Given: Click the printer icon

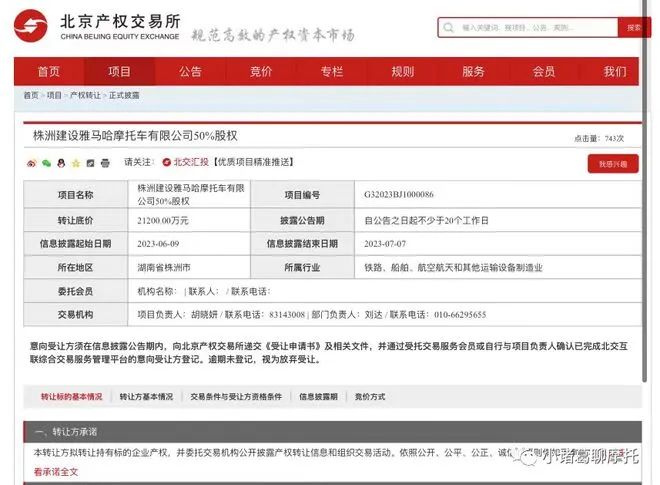Looking at the screenshot, I should coord(105,163).
